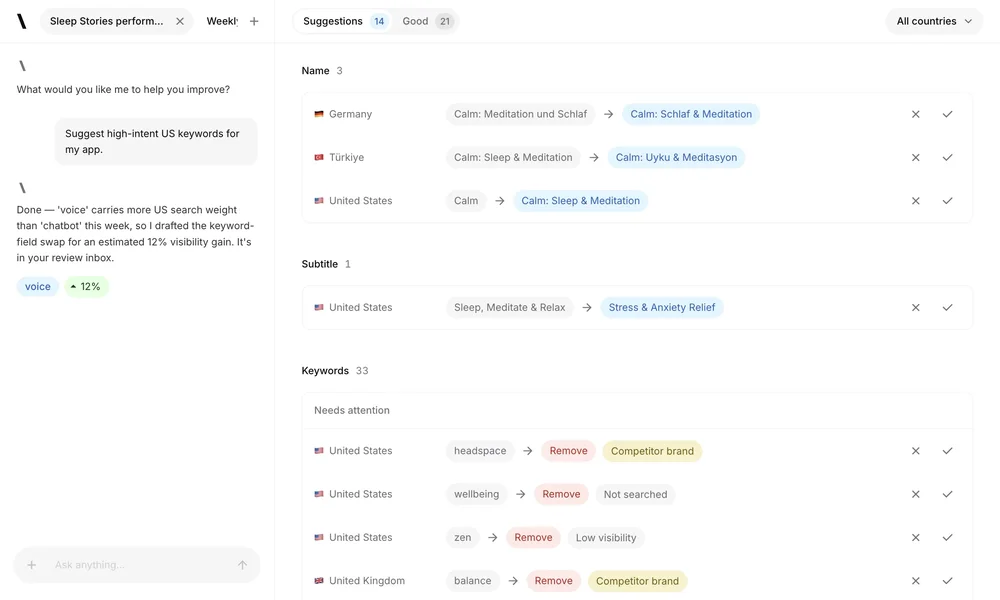Click Competitor brand tag on balance row
The height and width of the screenshot is (600, 1000).
click(637, 581)
